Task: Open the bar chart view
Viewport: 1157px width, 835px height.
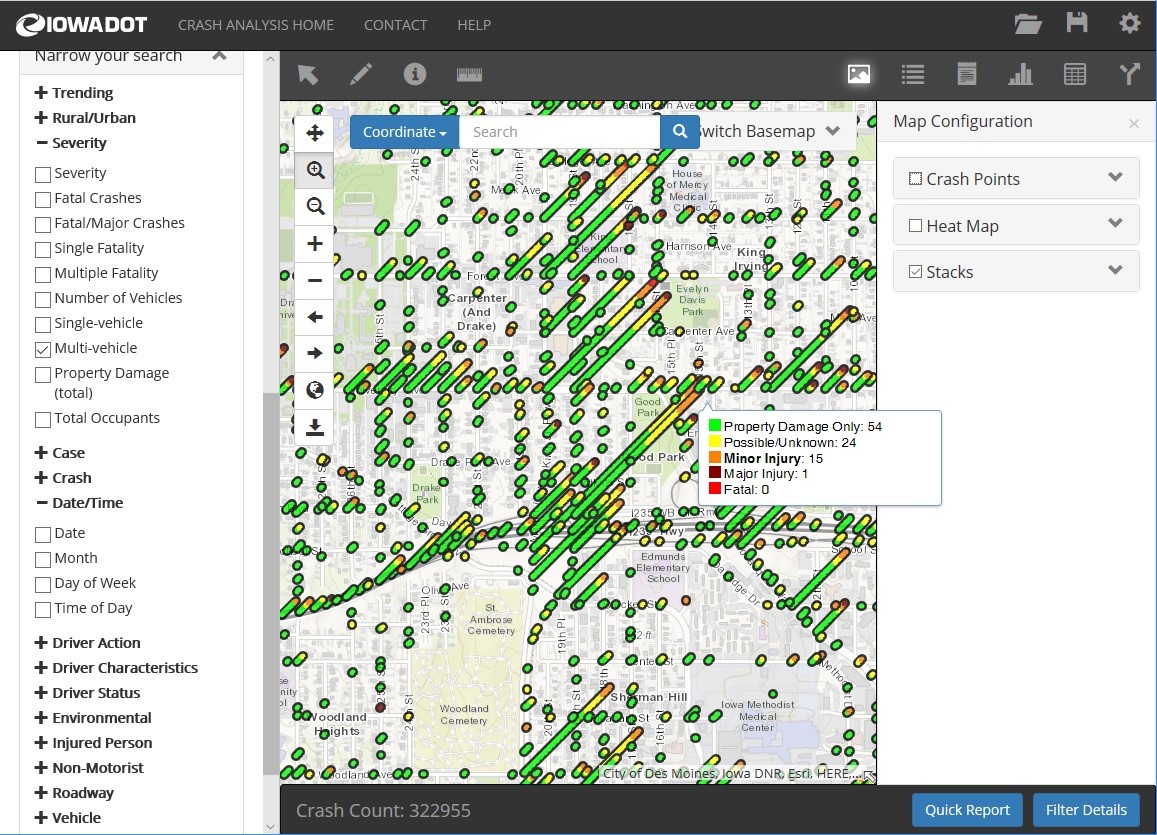Action: (1020, 74)
